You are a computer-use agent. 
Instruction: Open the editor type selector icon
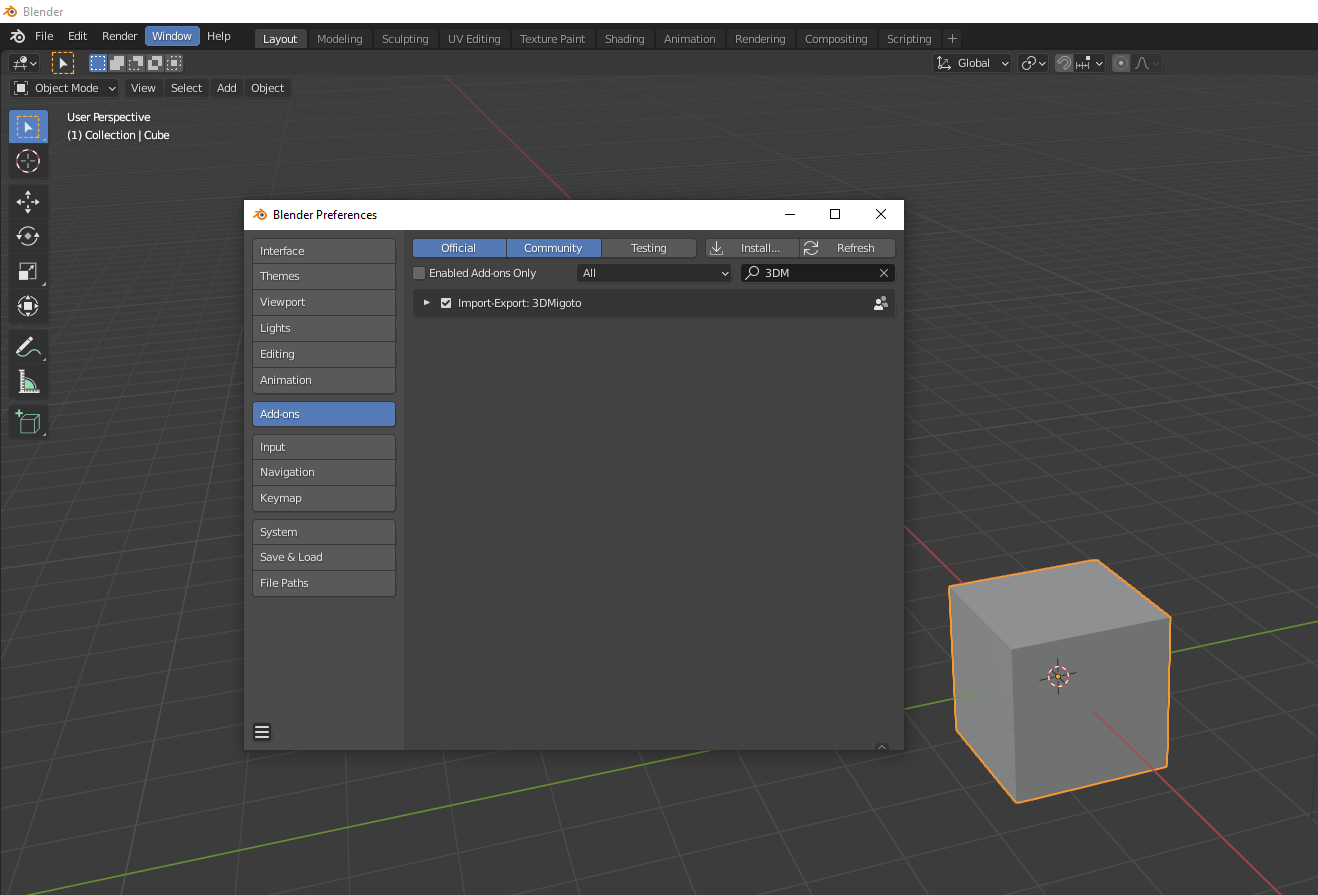click(x=24, y=63)
